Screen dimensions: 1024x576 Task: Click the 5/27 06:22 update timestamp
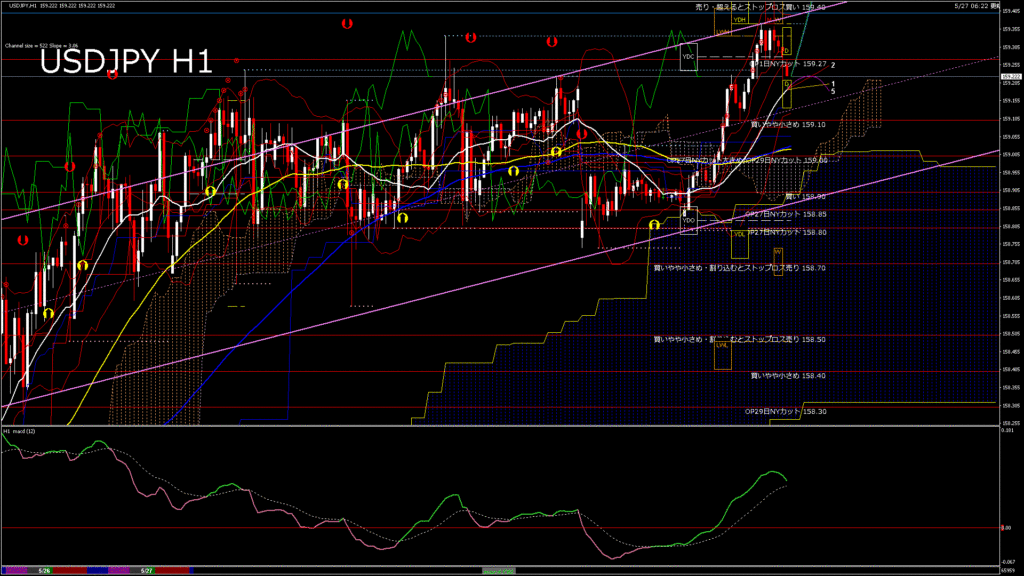coord(976,6)
